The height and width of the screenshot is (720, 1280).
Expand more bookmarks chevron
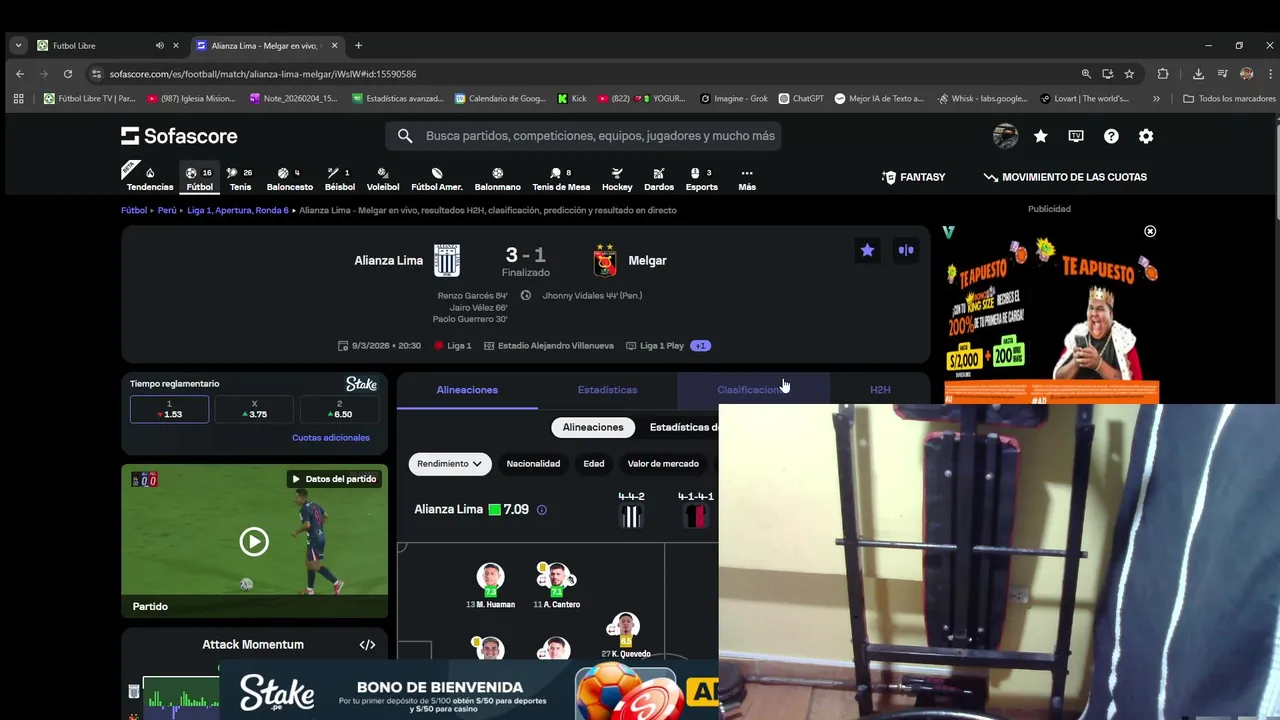coord(1156,99)
